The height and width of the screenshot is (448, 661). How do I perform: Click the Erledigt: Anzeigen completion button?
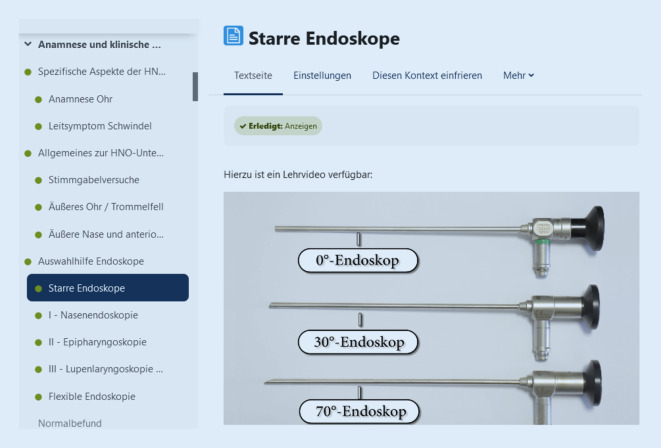(x=278, y=126)
